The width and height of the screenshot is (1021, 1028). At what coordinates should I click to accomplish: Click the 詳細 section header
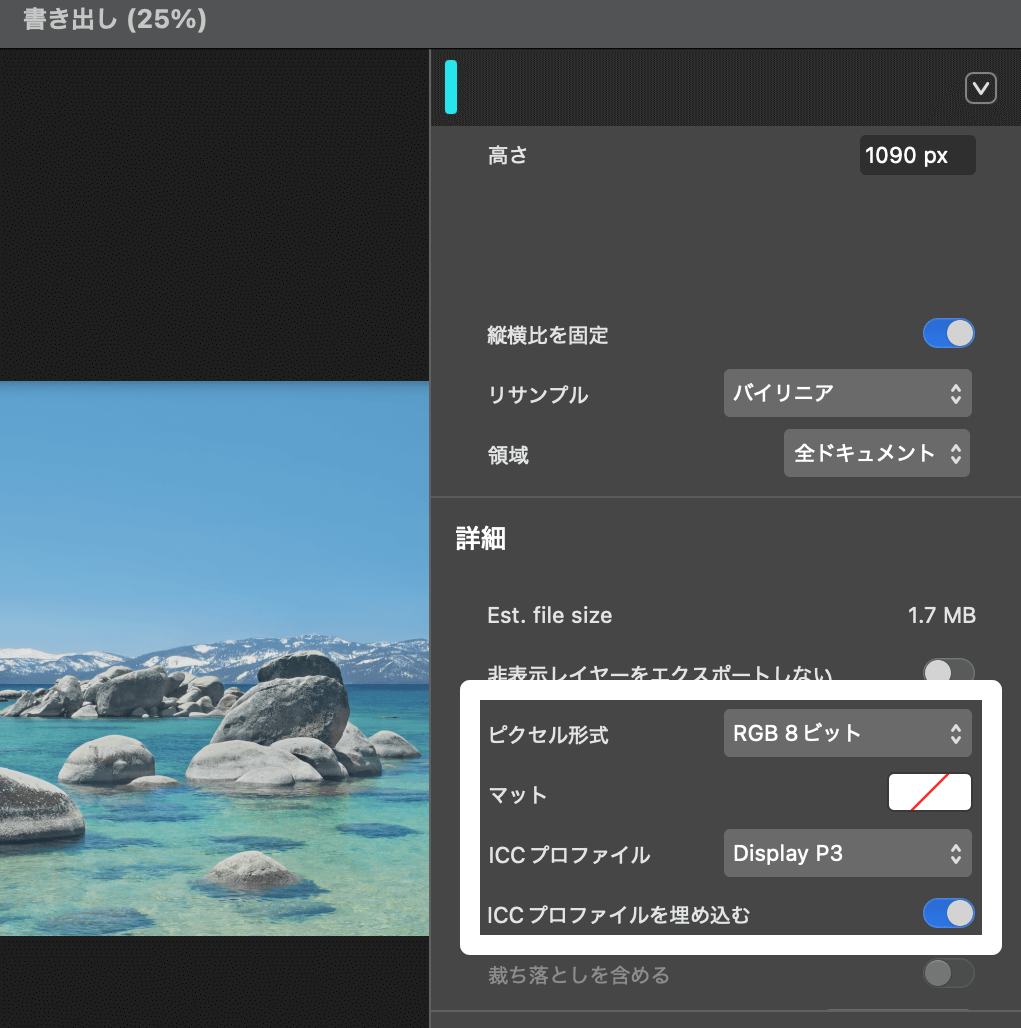[x=478, y=539]
